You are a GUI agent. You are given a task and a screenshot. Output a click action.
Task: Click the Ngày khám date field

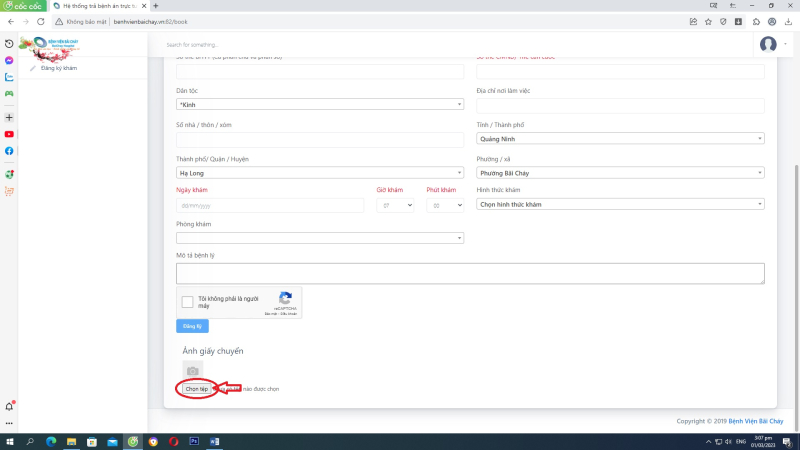[x=270, y=205]
